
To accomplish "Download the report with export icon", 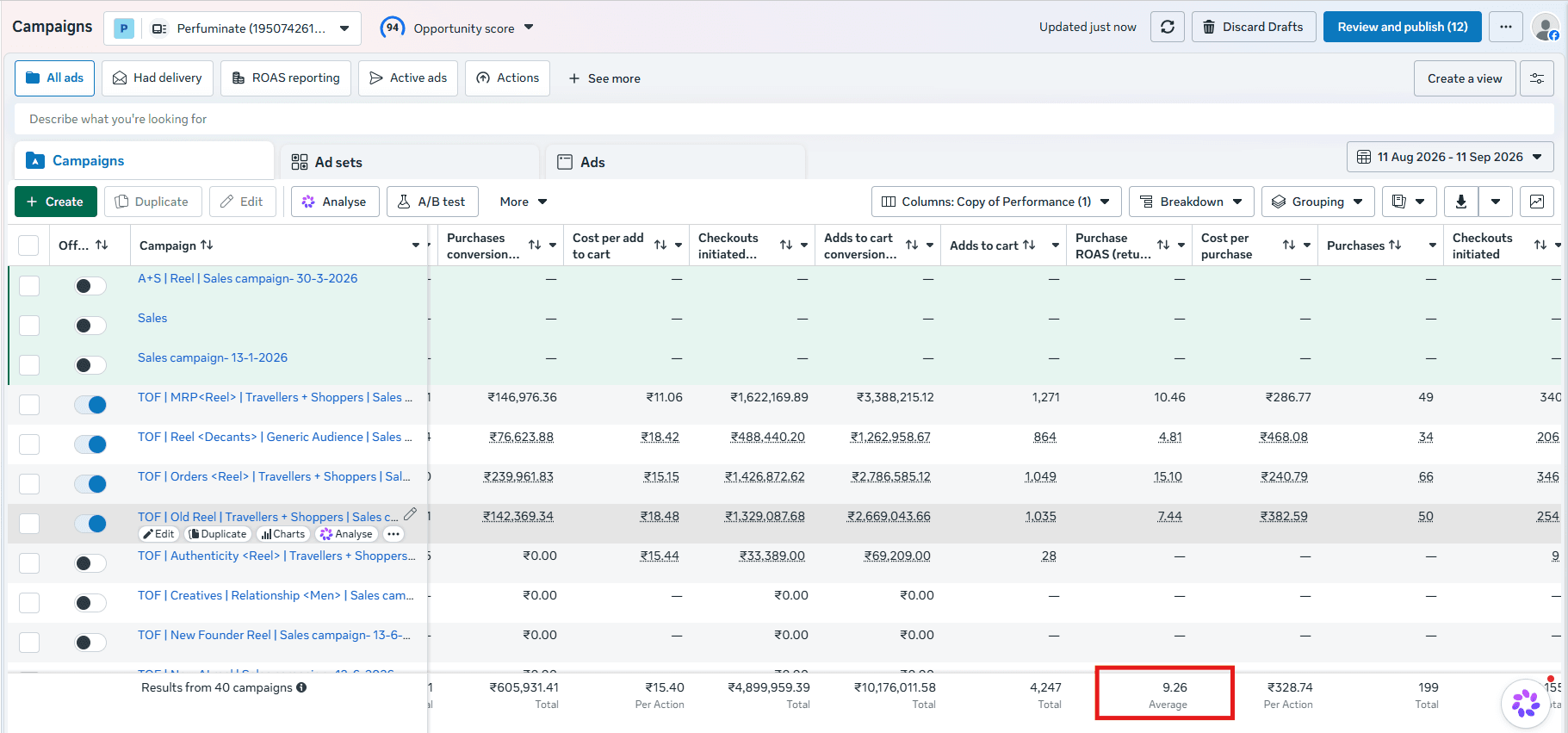I will click(1461, 202).
